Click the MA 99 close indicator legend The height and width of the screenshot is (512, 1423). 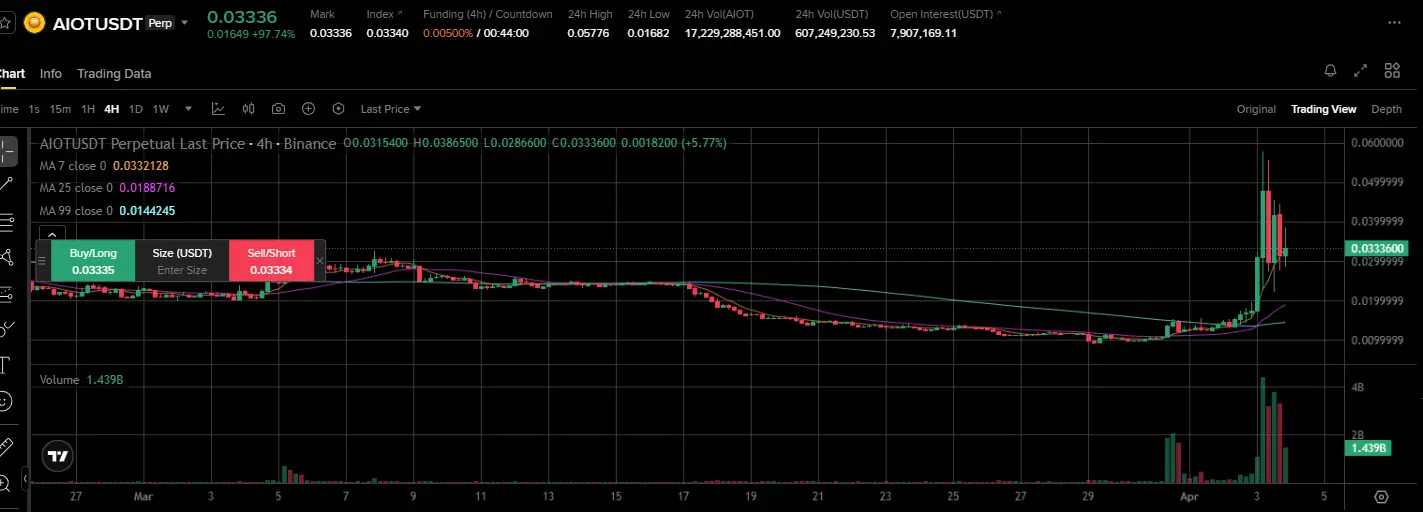[107, 211]
